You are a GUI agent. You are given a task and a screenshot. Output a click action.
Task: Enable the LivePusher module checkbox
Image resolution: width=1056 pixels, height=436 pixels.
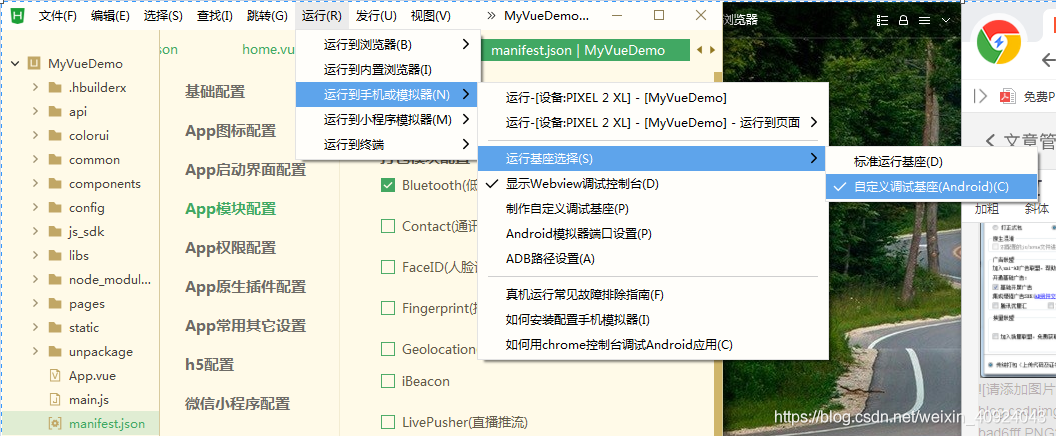388,423
